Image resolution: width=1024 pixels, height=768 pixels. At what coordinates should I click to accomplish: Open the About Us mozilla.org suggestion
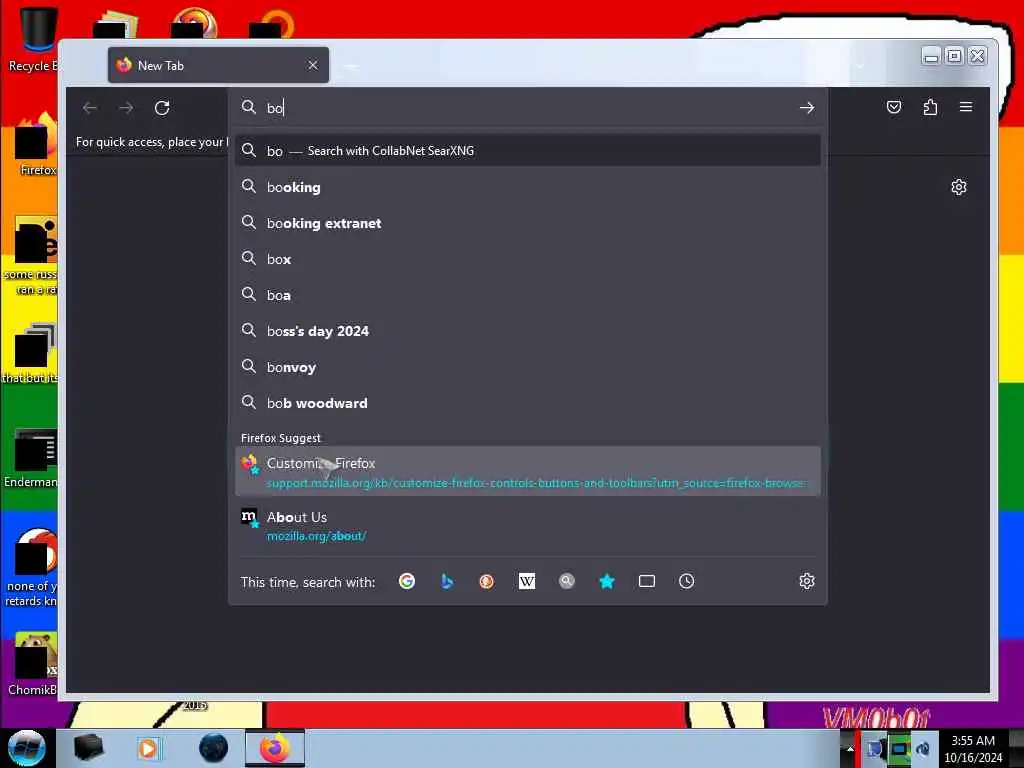[528, 525]
